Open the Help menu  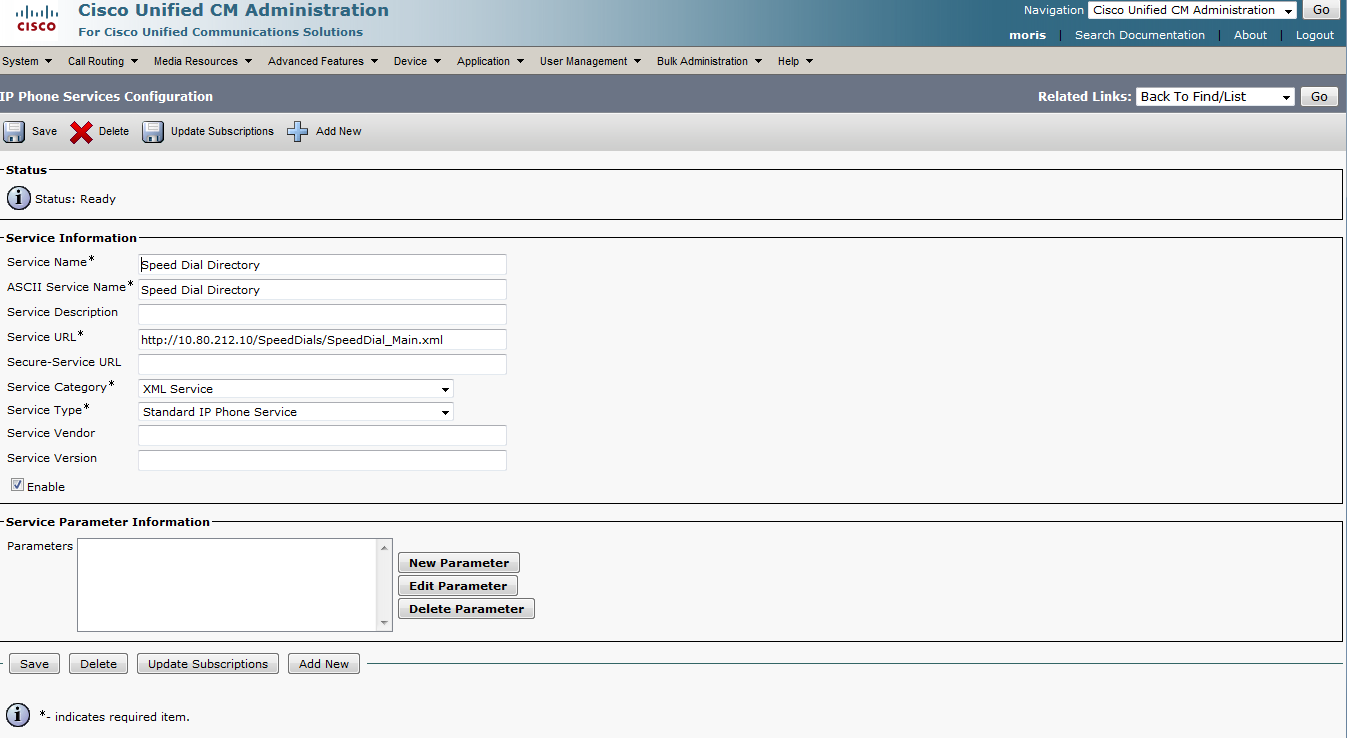tap(795, 61)
